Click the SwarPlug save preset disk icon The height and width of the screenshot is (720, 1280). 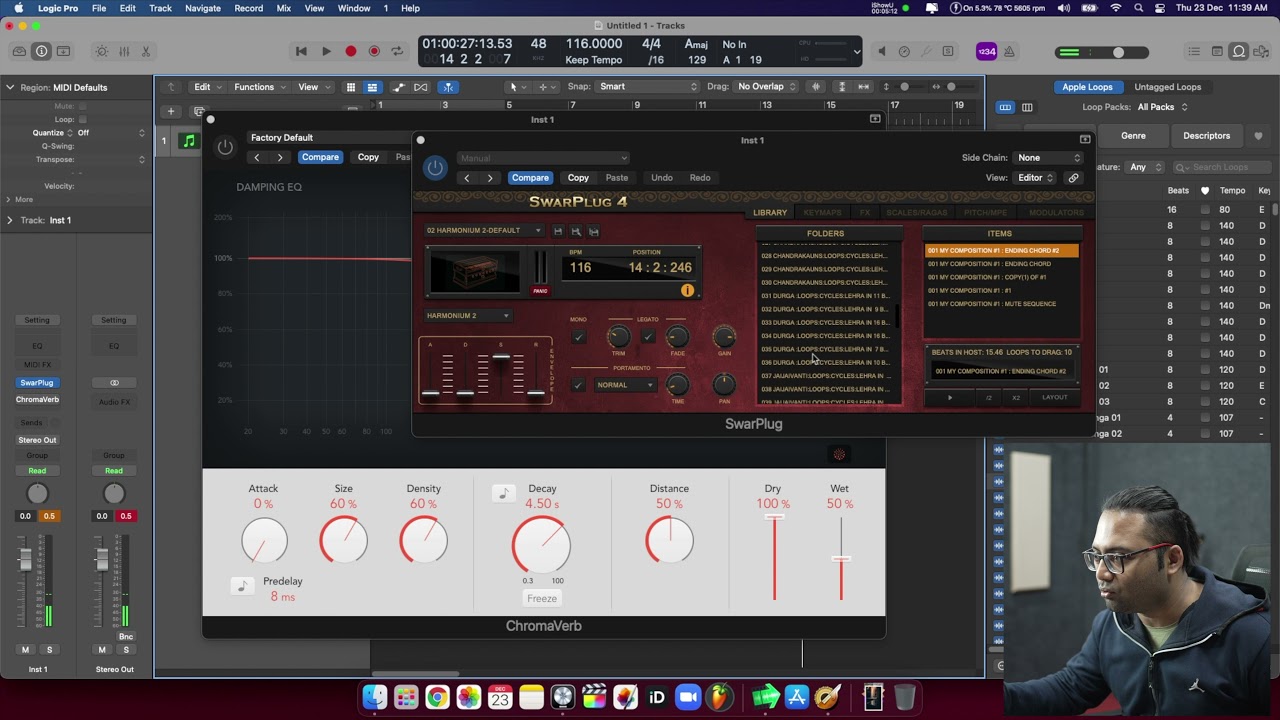(x=558, y=231)
